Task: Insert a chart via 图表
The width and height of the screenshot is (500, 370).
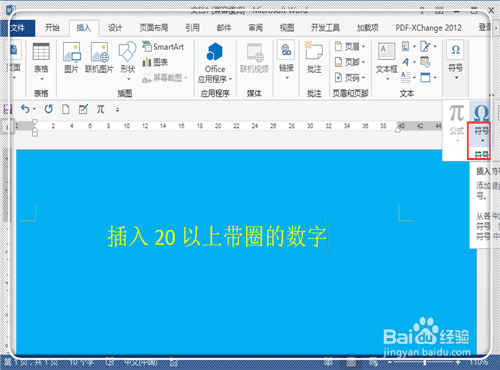Action: pyautogui.click(x=155, y=62)
